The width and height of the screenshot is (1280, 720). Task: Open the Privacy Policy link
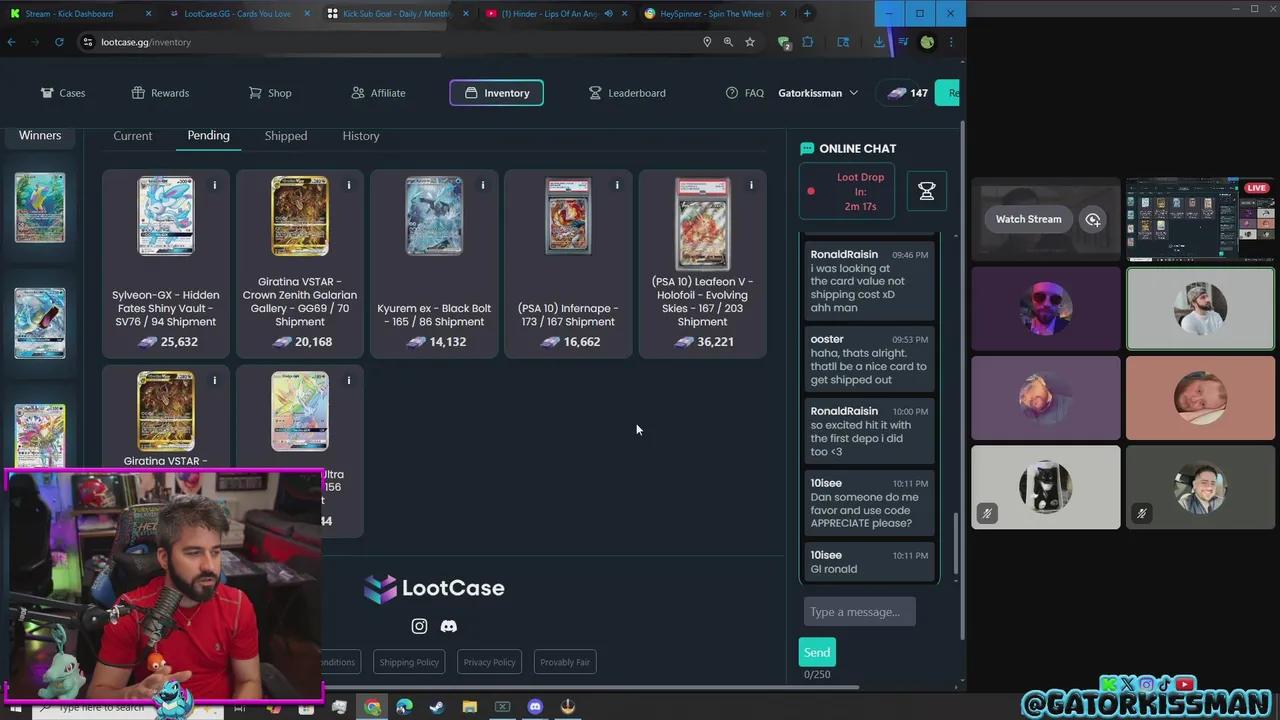(489, 662)
